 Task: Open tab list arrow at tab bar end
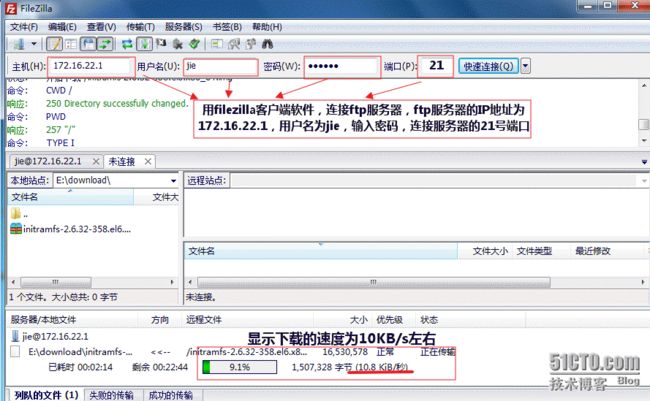644,162
